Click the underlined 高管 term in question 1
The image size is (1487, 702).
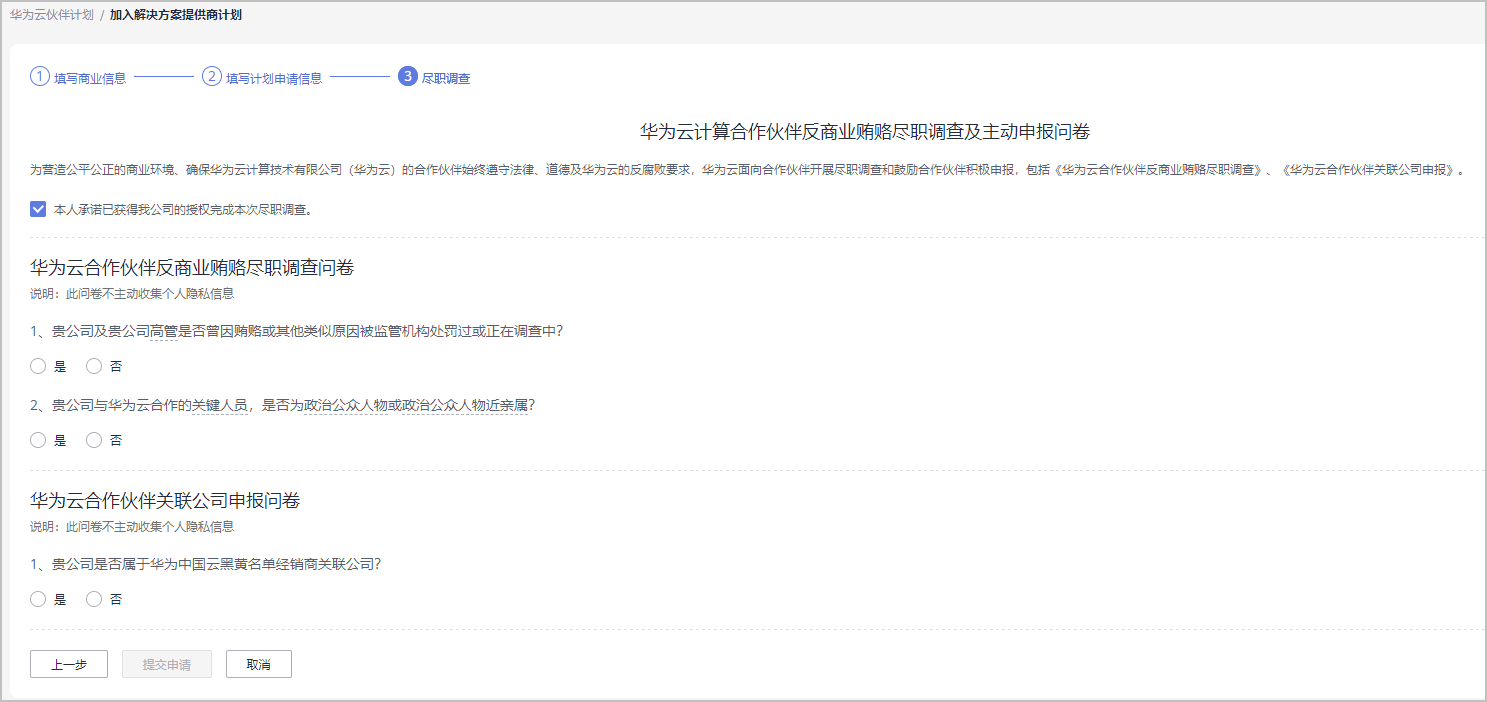[163, 331]
